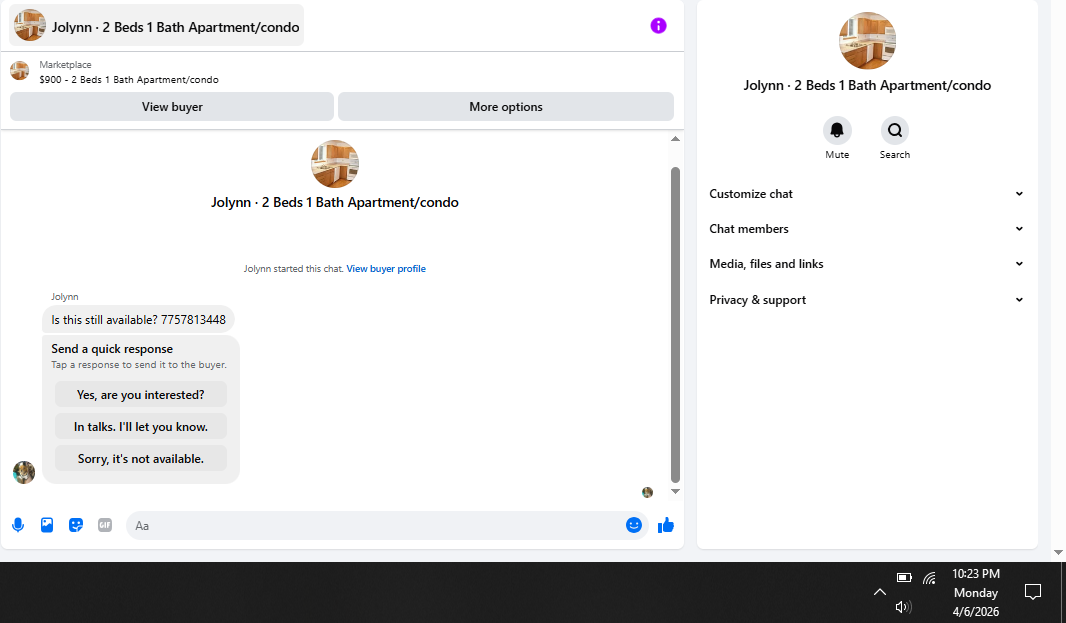The height and width of the screenshot is (623, 1066).
Task: Start a voice clip with microphone icon
Action: (x=18, y=525)
